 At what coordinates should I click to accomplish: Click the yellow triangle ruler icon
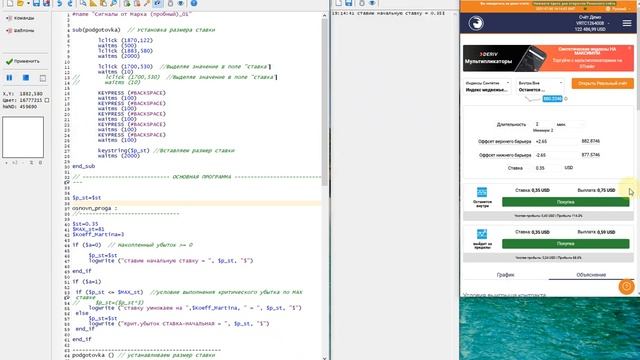[x=93, y=3]
